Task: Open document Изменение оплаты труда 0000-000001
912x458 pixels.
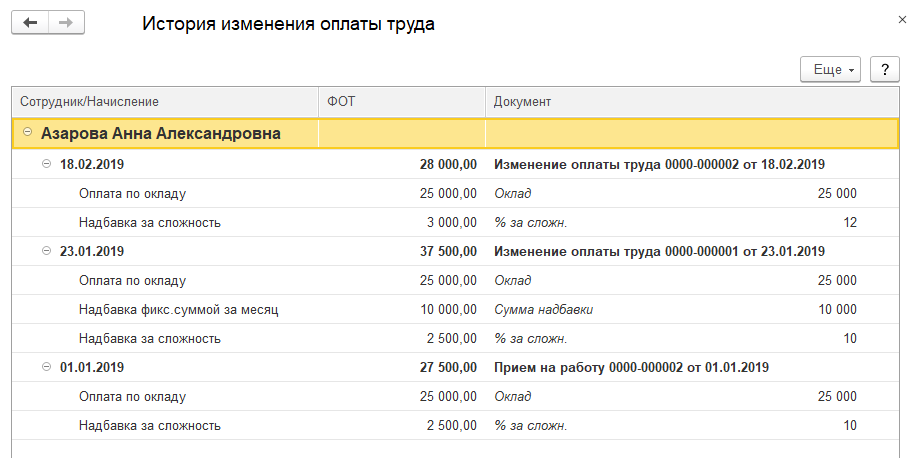Action: pyautogui.click(x=659, y=251)
